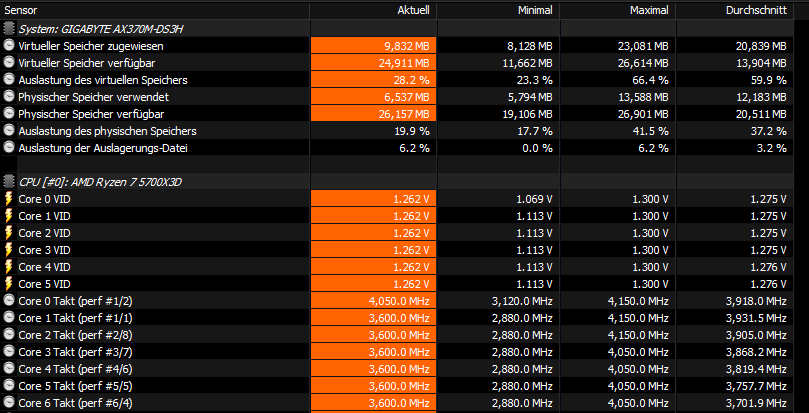Select the Physischer Speicher verfügbar label
809x413 pixels.
91,115
